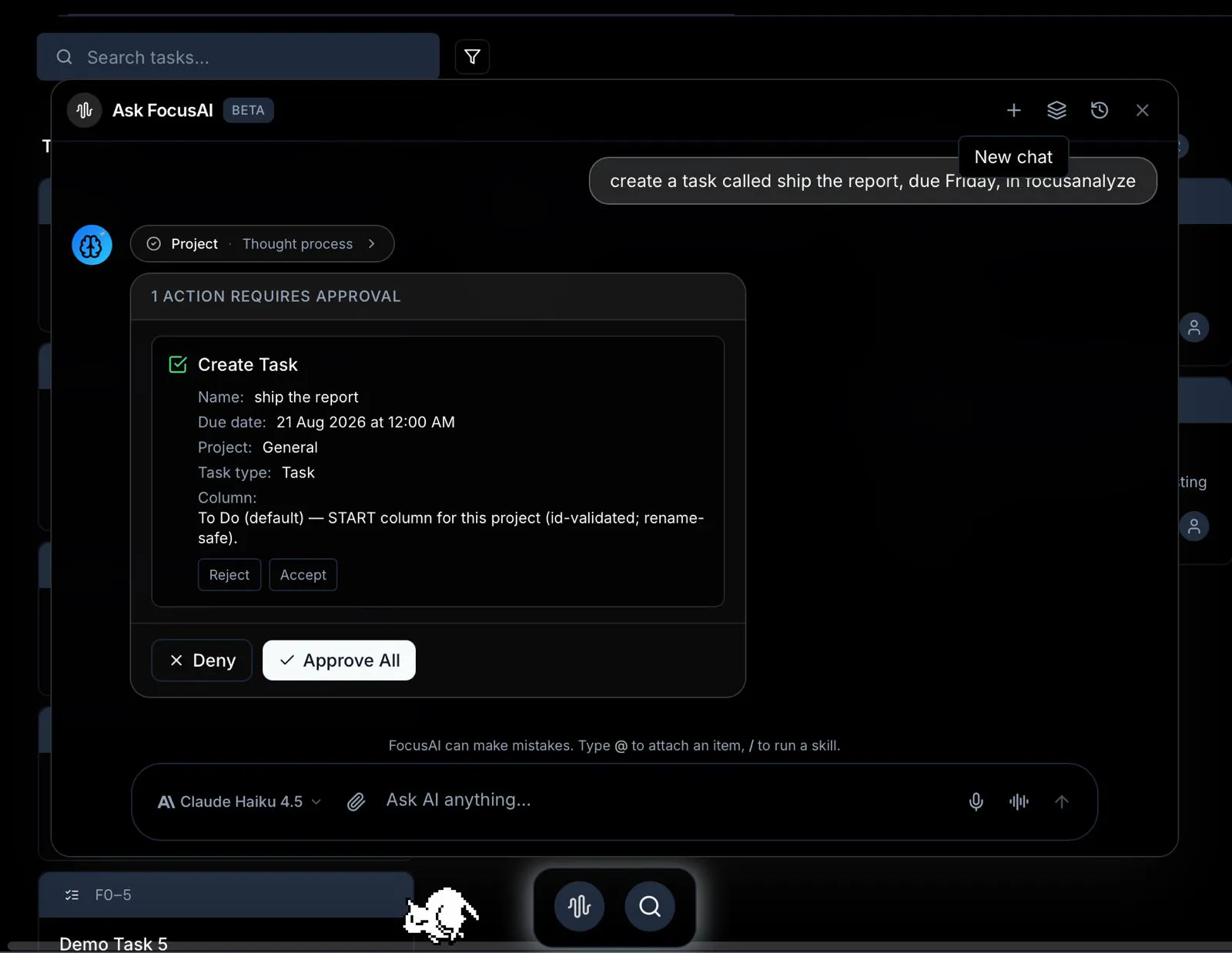Viewport: 1232px width, 953px height.
Task: Click the user message about ship the report
Action: point(872,182)
